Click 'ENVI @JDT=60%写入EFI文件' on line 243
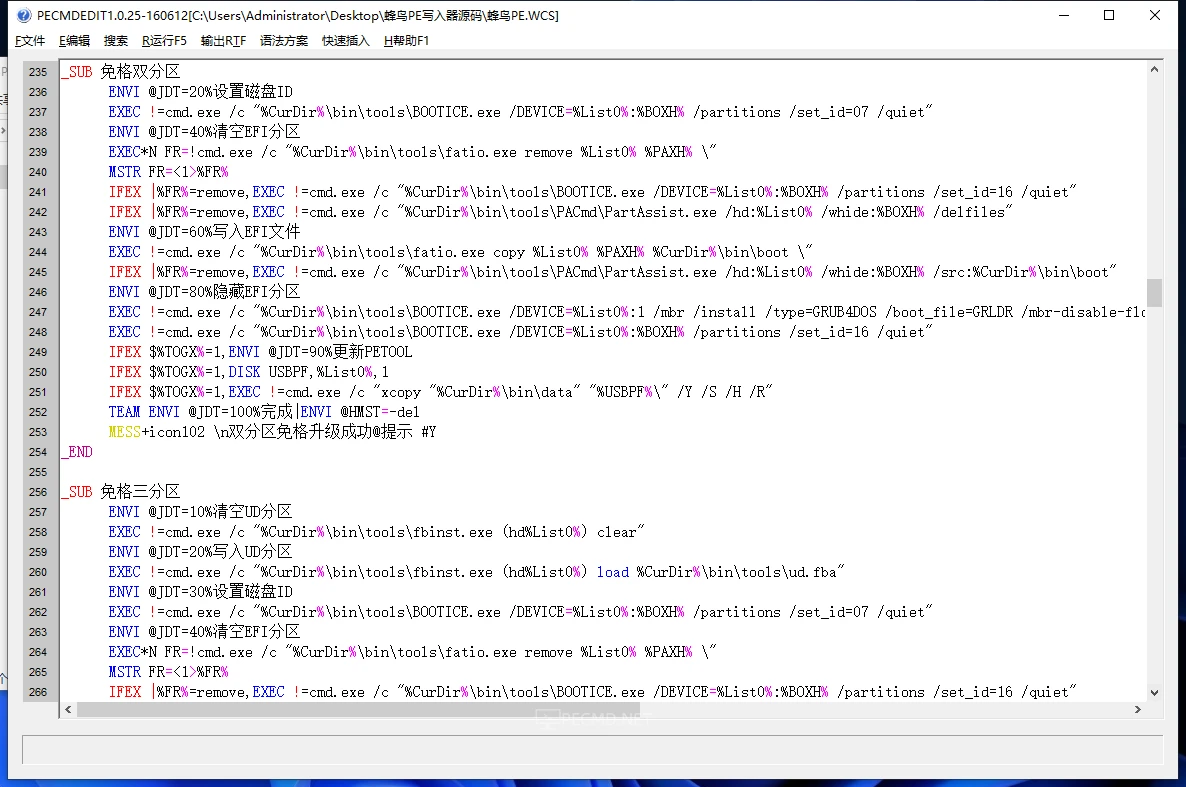The image size is (1186, 787). point(204,232)
